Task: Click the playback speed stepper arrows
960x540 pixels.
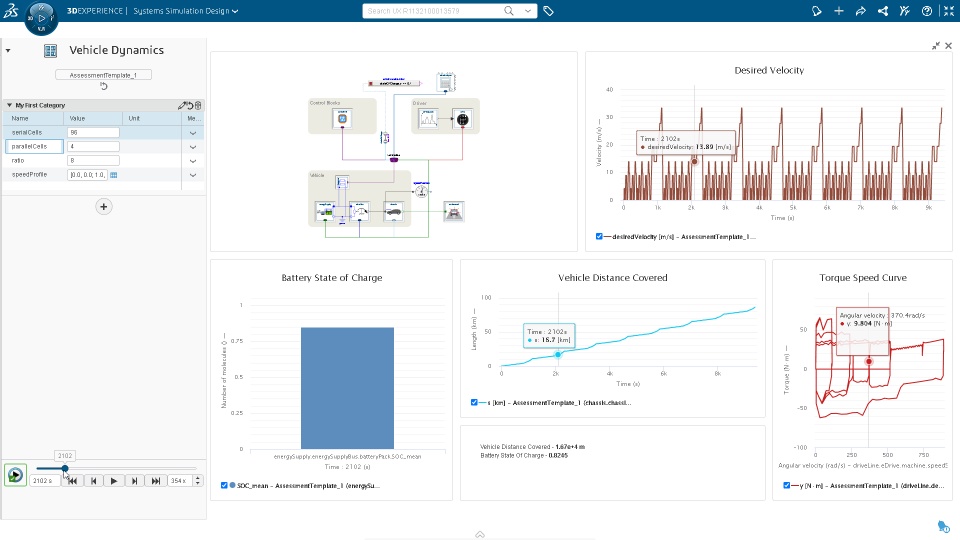Action: click(198, 481)
